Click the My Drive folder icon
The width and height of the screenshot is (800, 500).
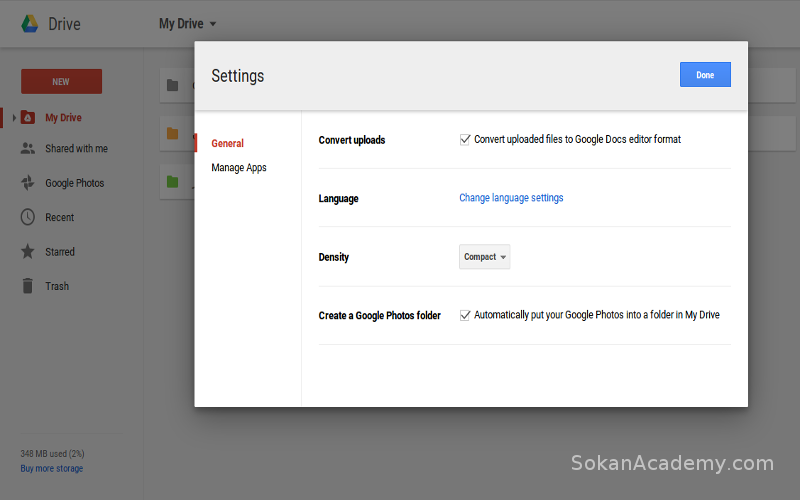tap(28, 118)
